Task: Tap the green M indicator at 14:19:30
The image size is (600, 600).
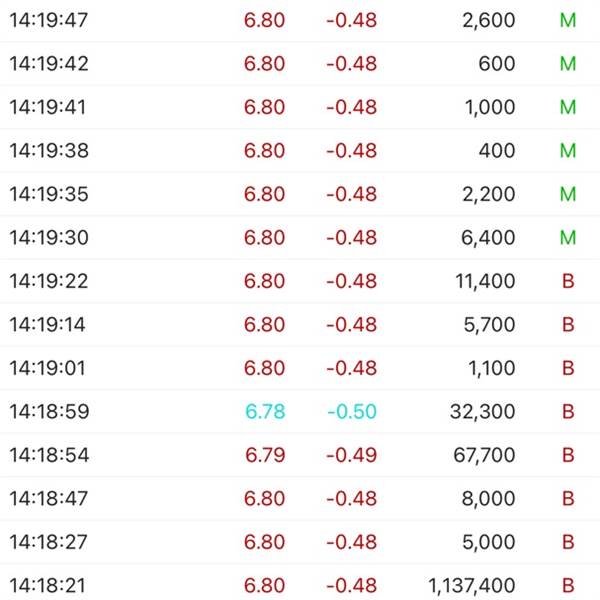Action: [x=568, y=238]
